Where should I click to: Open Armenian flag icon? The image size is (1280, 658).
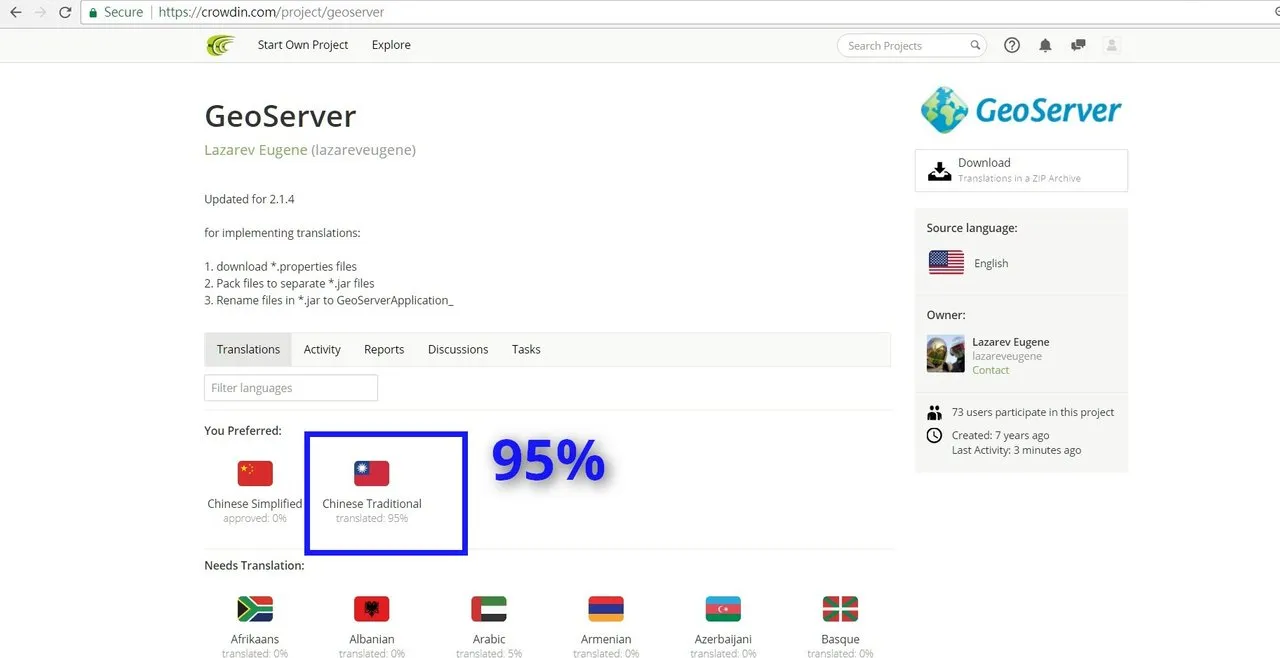tap(606, 609)
